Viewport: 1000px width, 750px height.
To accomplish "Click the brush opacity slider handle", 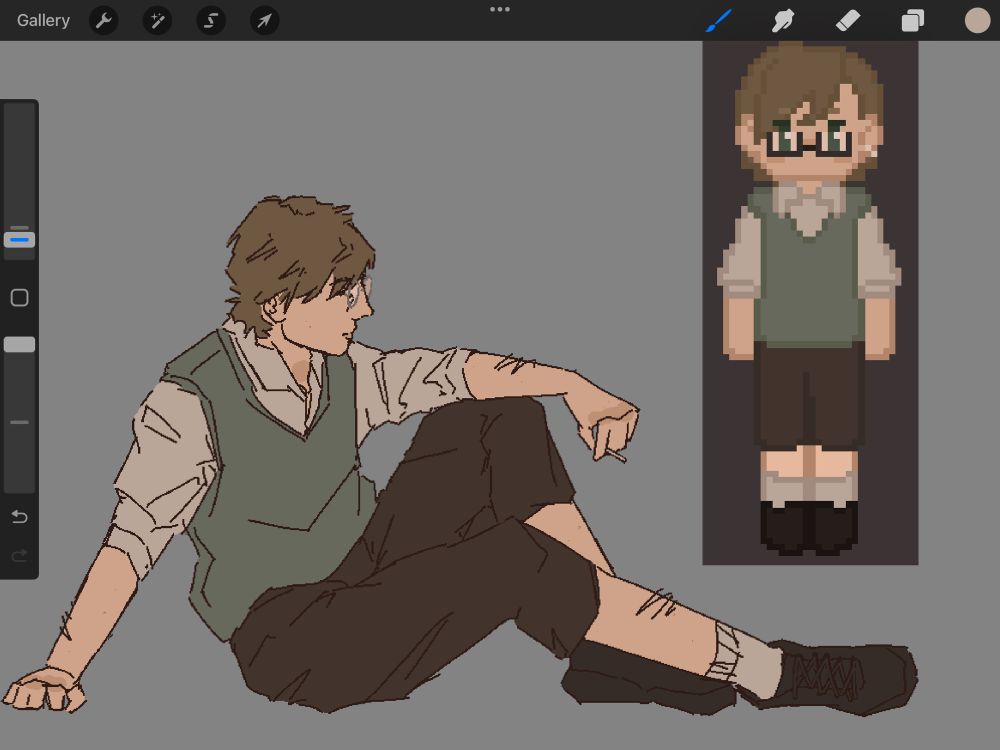I will tap(20, 344).
